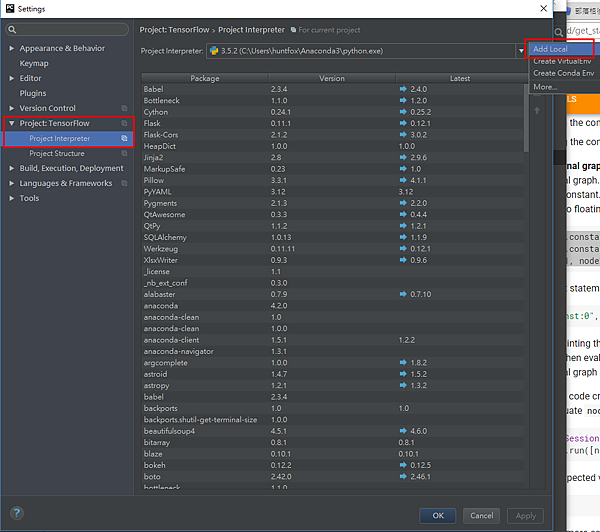Click the update arrow for Babel 2.4.0
Viewport: 600px width, 532px height.
click(403, 89)
